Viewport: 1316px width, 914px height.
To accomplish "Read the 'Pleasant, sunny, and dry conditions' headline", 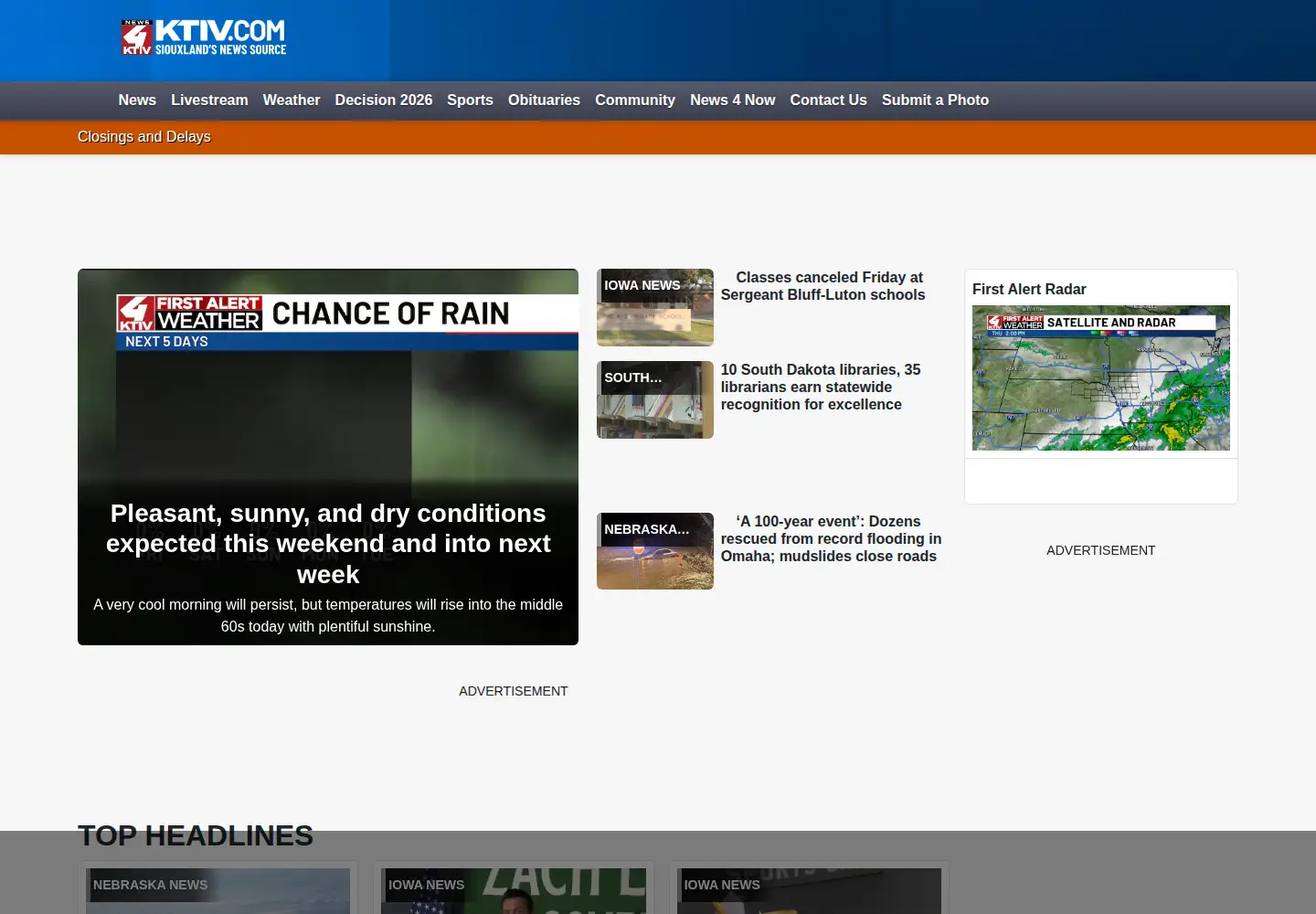I will (x=328, y=544).
